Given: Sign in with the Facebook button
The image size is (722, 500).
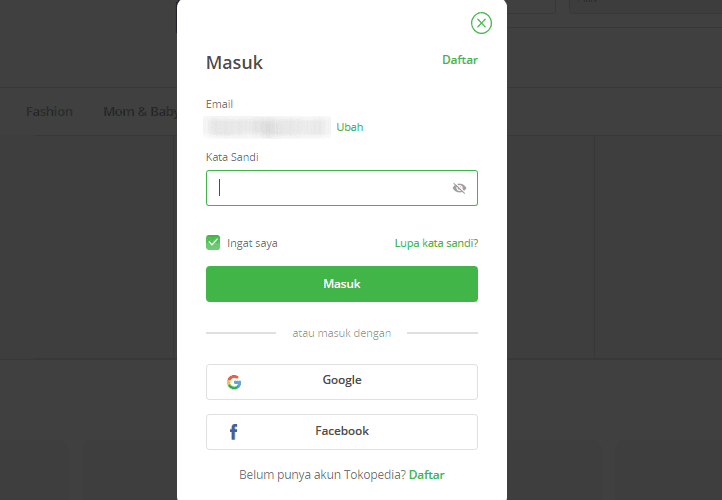Looking at the screenshot, I should tap(342, 432).
